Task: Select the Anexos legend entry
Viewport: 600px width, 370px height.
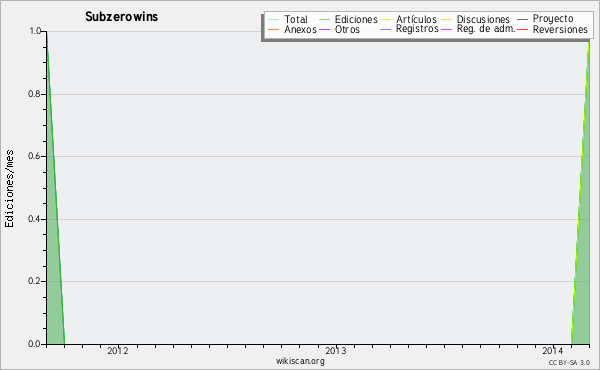Action: click(292, 29)
